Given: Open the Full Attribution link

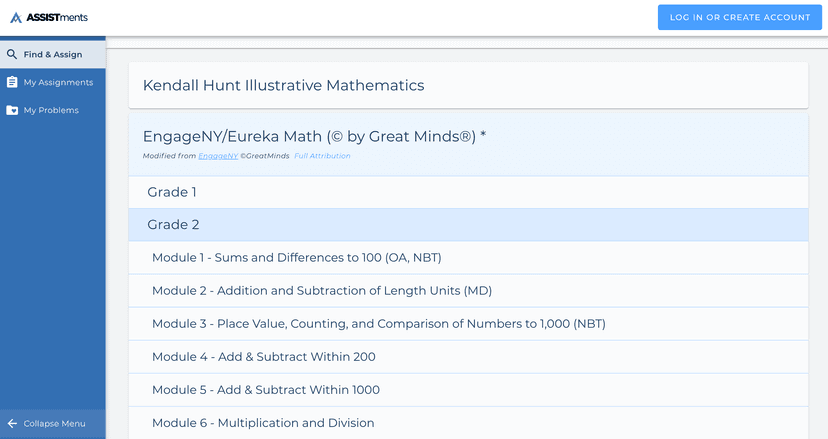Looking at the screenshot, I should 322,156.
